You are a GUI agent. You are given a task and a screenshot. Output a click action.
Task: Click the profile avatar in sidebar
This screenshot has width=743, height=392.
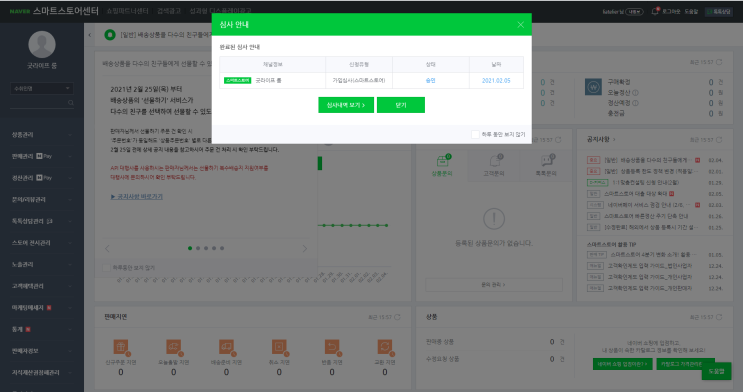coord(42,45)
